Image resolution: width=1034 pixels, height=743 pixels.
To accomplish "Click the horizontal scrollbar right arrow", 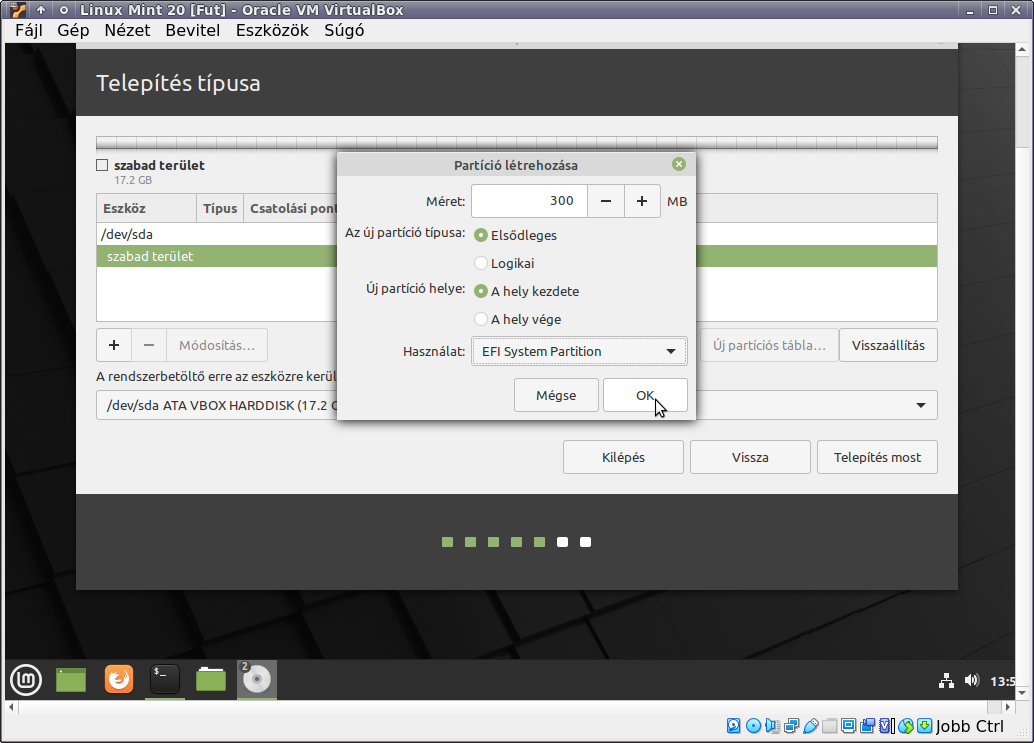I will point(1008,707).
